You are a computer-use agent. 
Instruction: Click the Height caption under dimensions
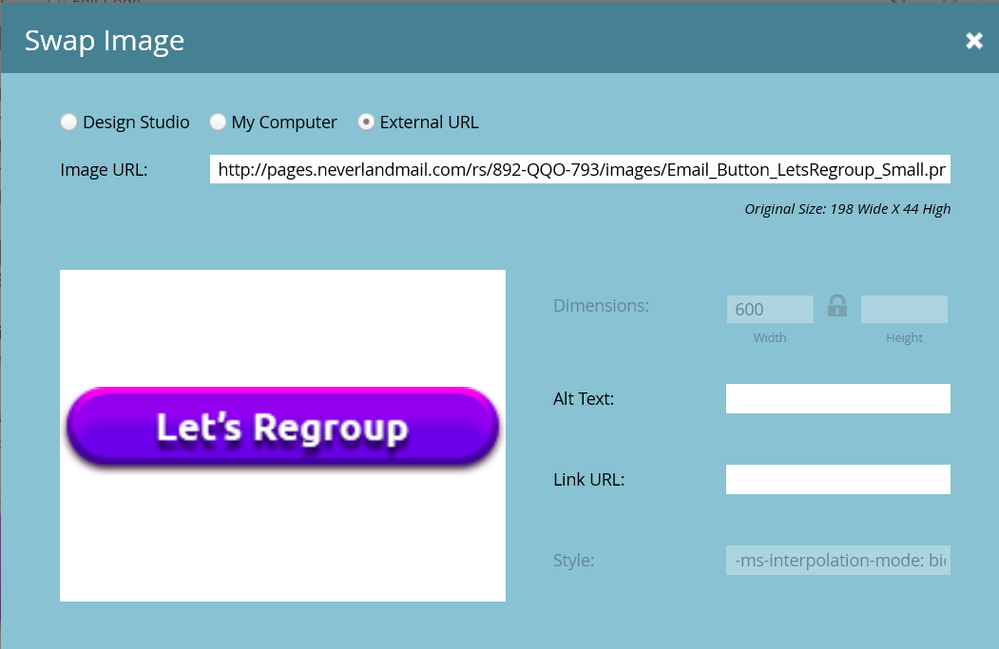pyautogui.click(x=904, y=338)
